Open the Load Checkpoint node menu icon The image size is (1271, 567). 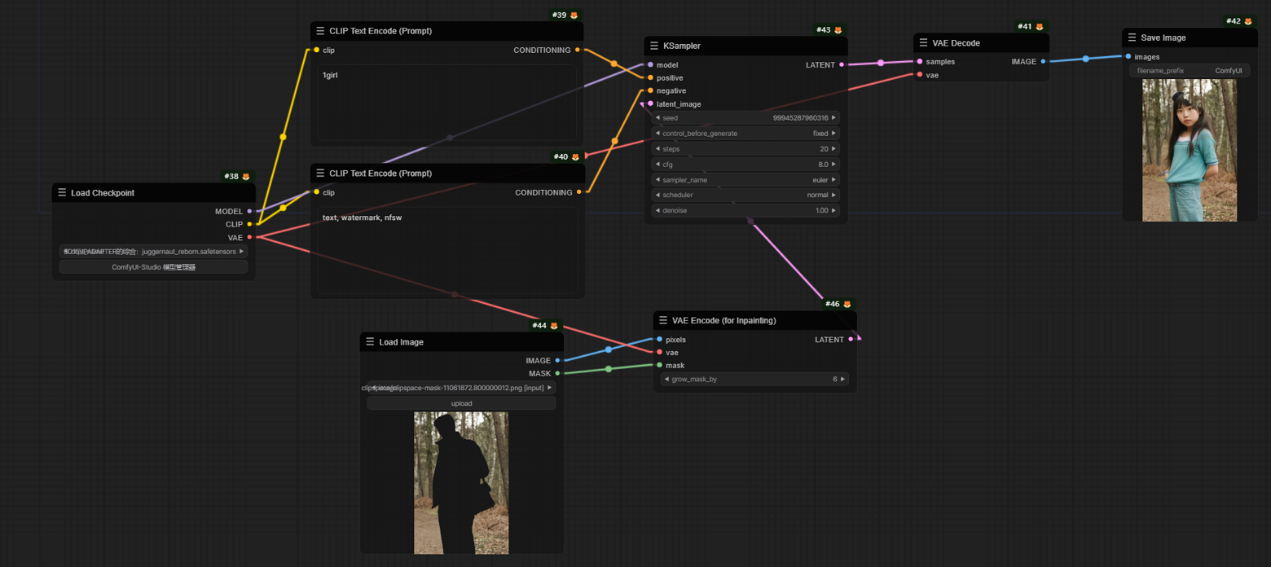[62, 193]
